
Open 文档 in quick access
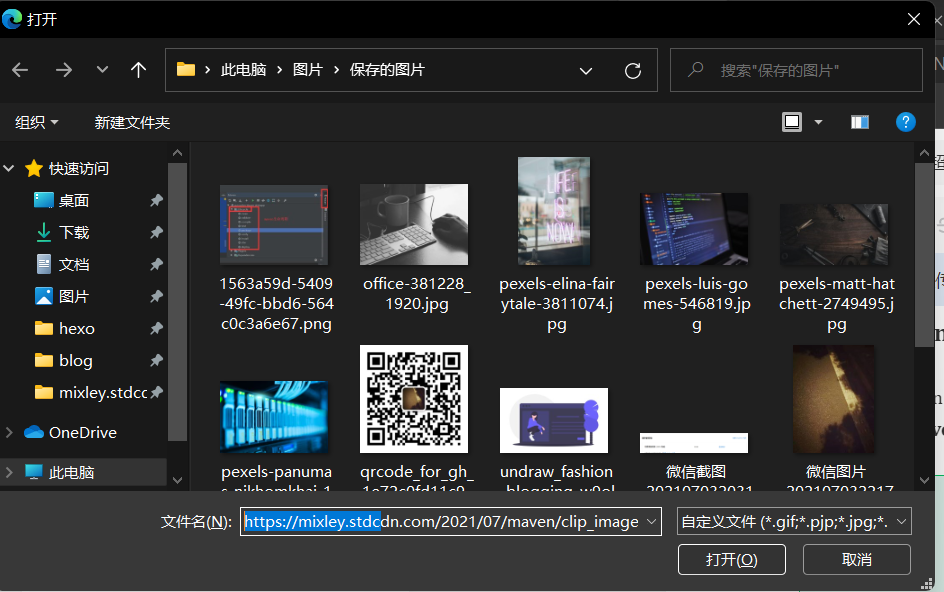click(61, 264)
